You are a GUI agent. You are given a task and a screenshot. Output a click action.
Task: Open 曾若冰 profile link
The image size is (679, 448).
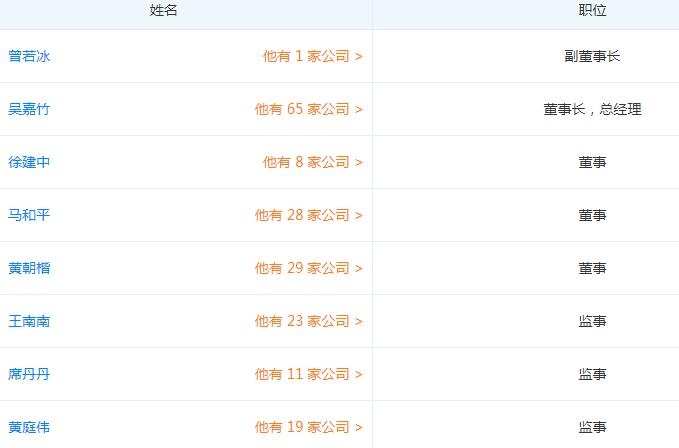point(29,57)
